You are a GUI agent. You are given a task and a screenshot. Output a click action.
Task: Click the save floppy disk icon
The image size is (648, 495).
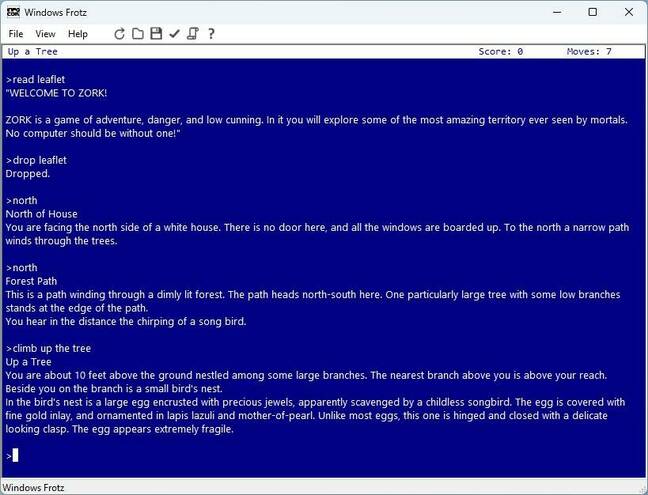coord(156,34)
